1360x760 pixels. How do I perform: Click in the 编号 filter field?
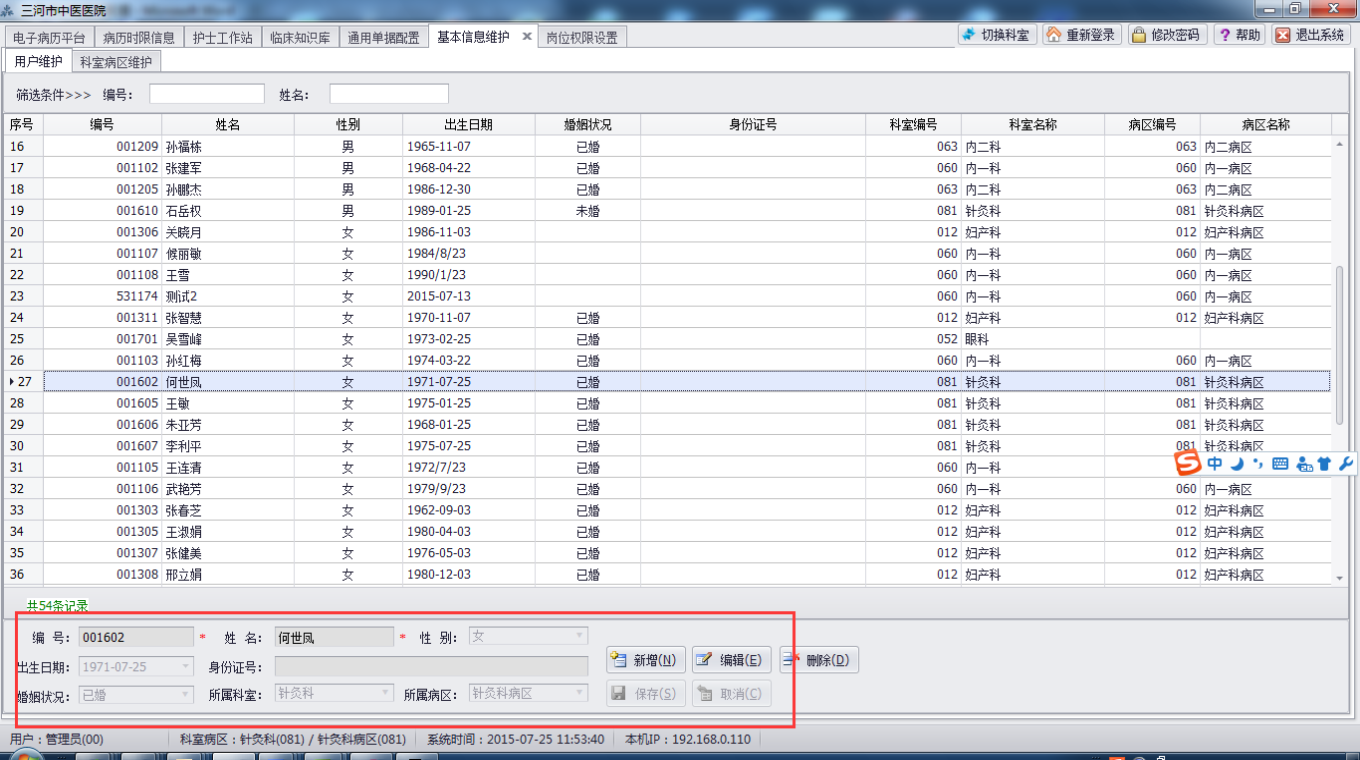207,94
